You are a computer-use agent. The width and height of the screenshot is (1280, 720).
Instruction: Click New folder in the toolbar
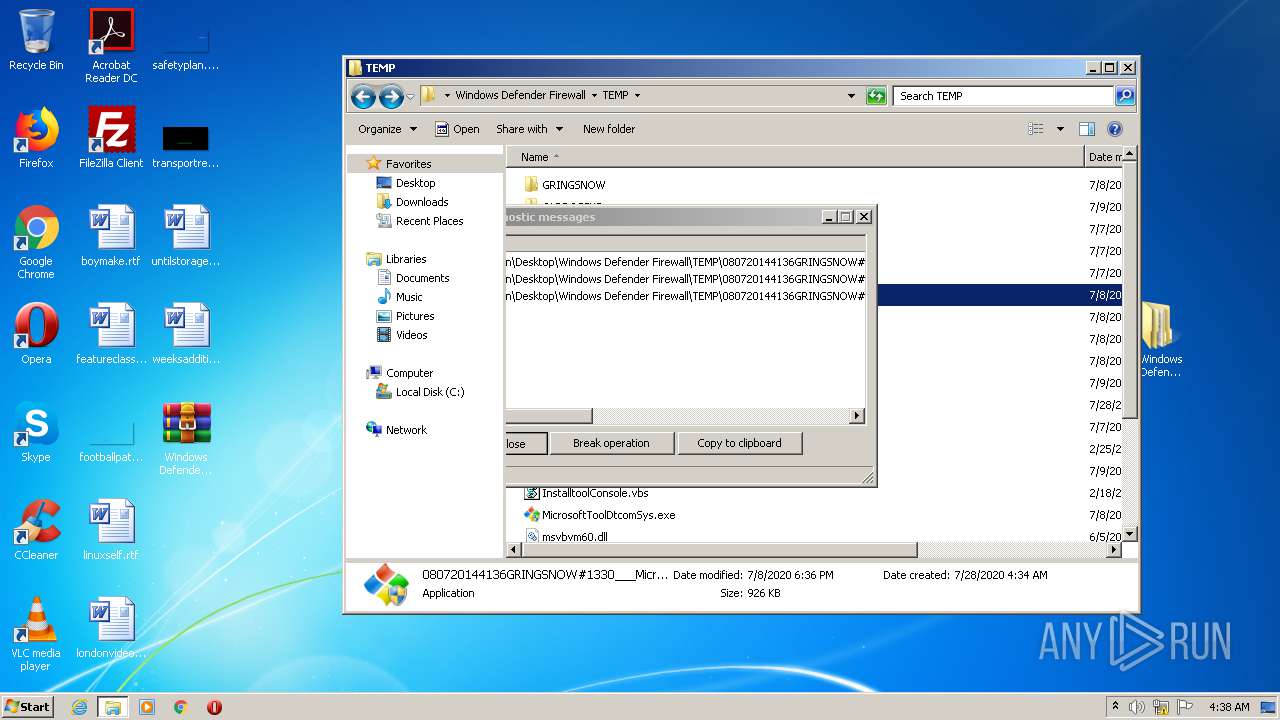[609, 129]
